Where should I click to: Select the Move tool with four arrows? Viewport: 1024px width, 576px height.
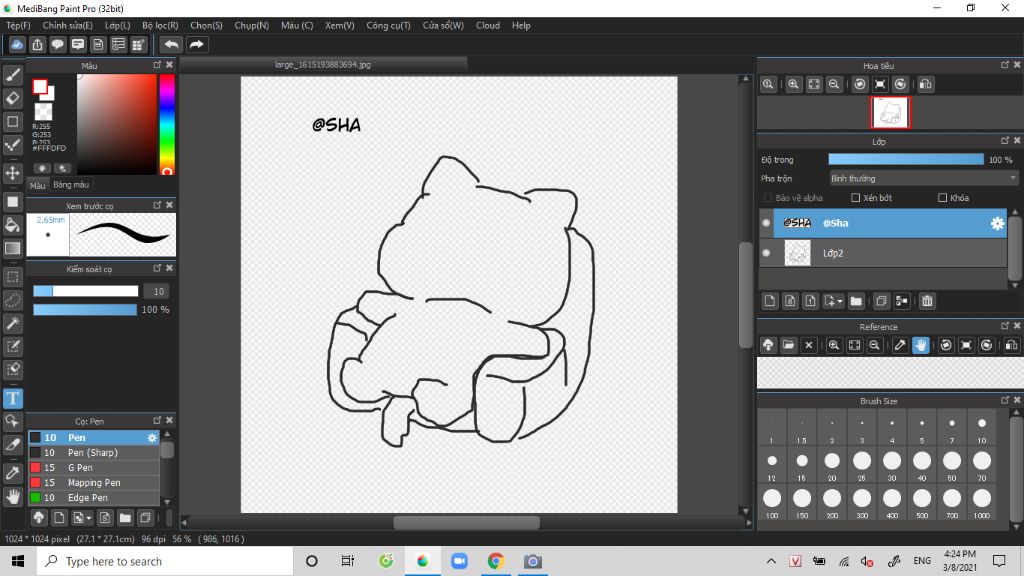tap(12, 173)
